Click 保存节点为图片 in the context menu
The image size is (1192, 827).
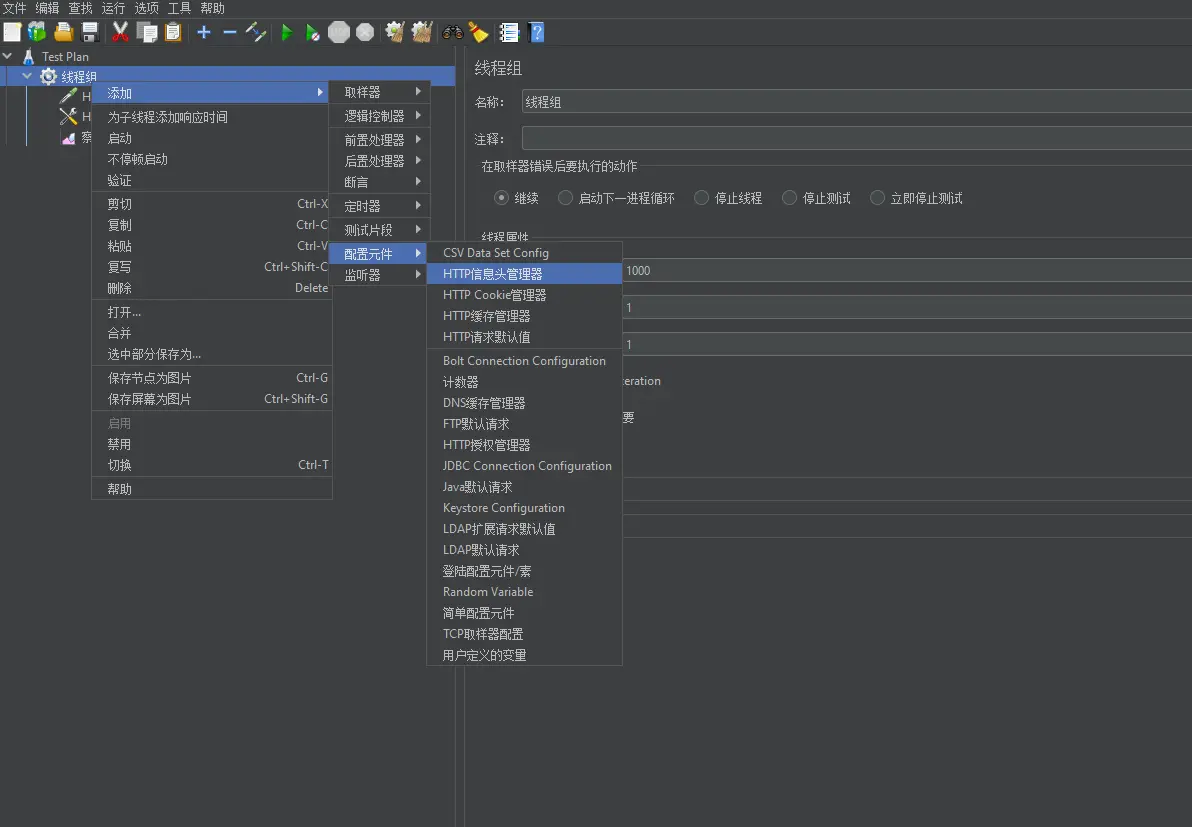click(x=149, y=378)
